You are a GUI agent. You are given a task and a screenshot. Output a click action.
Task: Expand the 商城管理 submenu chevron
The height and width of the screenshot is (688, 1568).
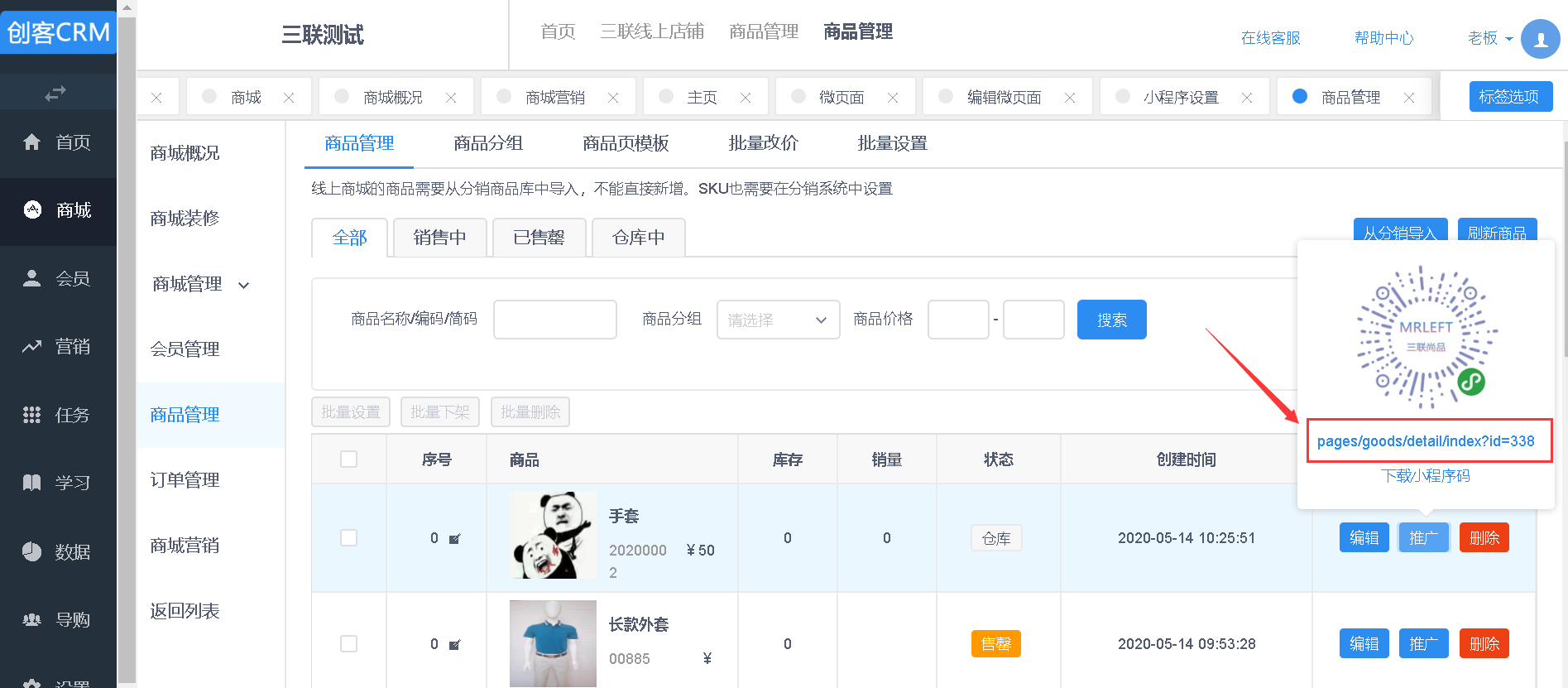pyautogui.click(x=244, y=286)
